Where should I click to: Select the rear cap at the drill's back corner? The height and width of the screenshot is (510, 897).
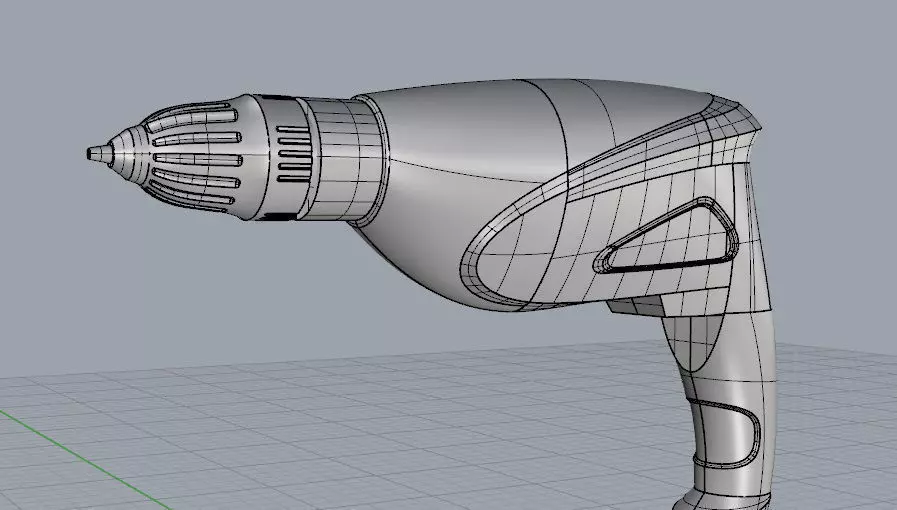pyautogui.click(x=734, y=129)
